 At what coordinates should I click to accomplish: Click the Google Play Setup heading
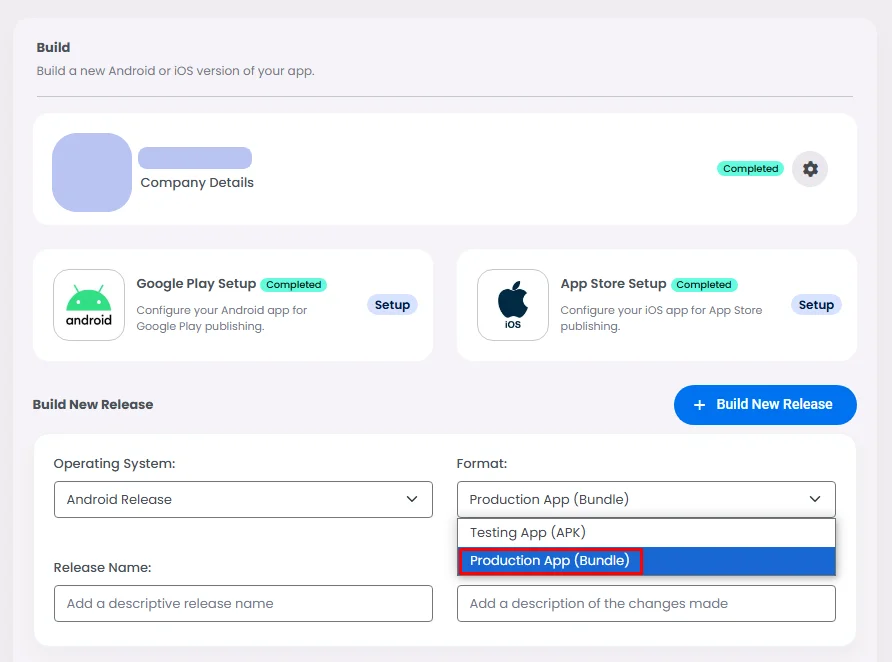coord(196,284)
